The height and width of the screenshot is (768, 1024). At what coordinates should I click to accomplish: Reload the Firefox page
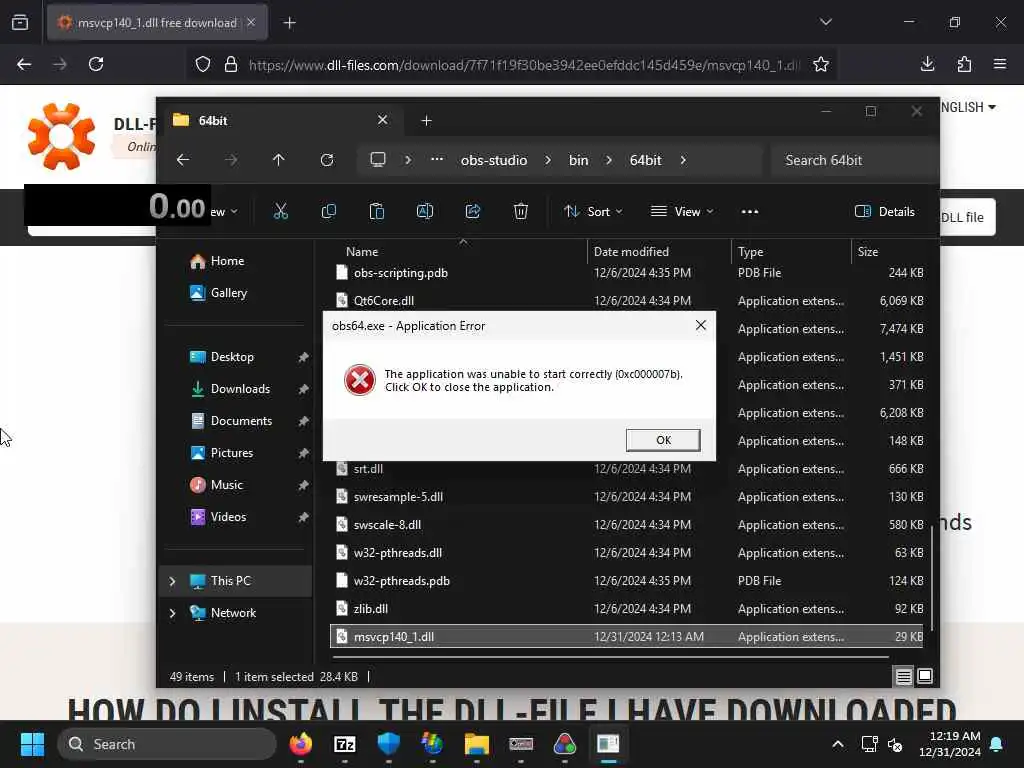coord(96,64)
